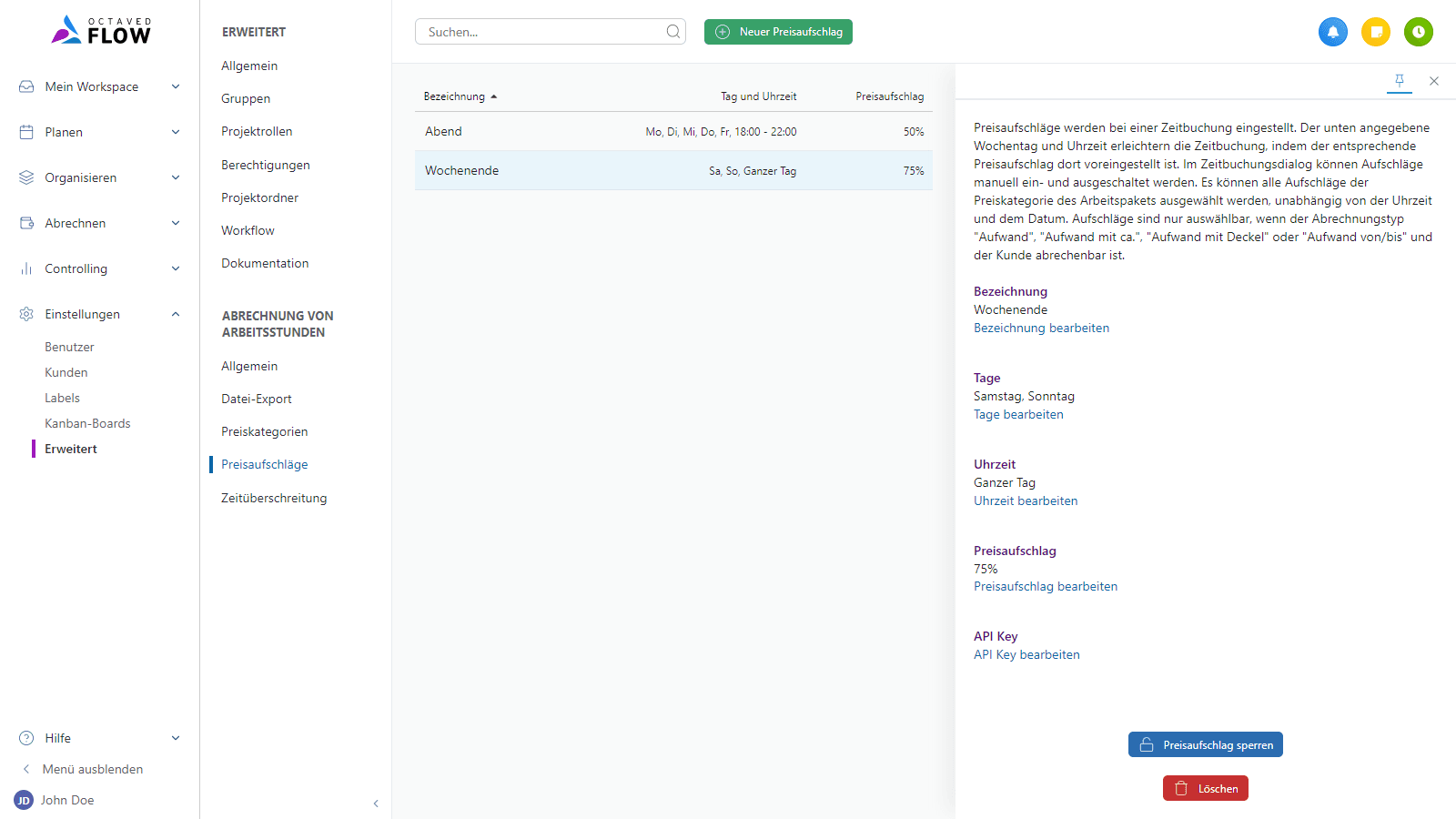Close the price surcharge details panel
The width and height of the screenshot is (1456, 819).
tap(1434, 81)
